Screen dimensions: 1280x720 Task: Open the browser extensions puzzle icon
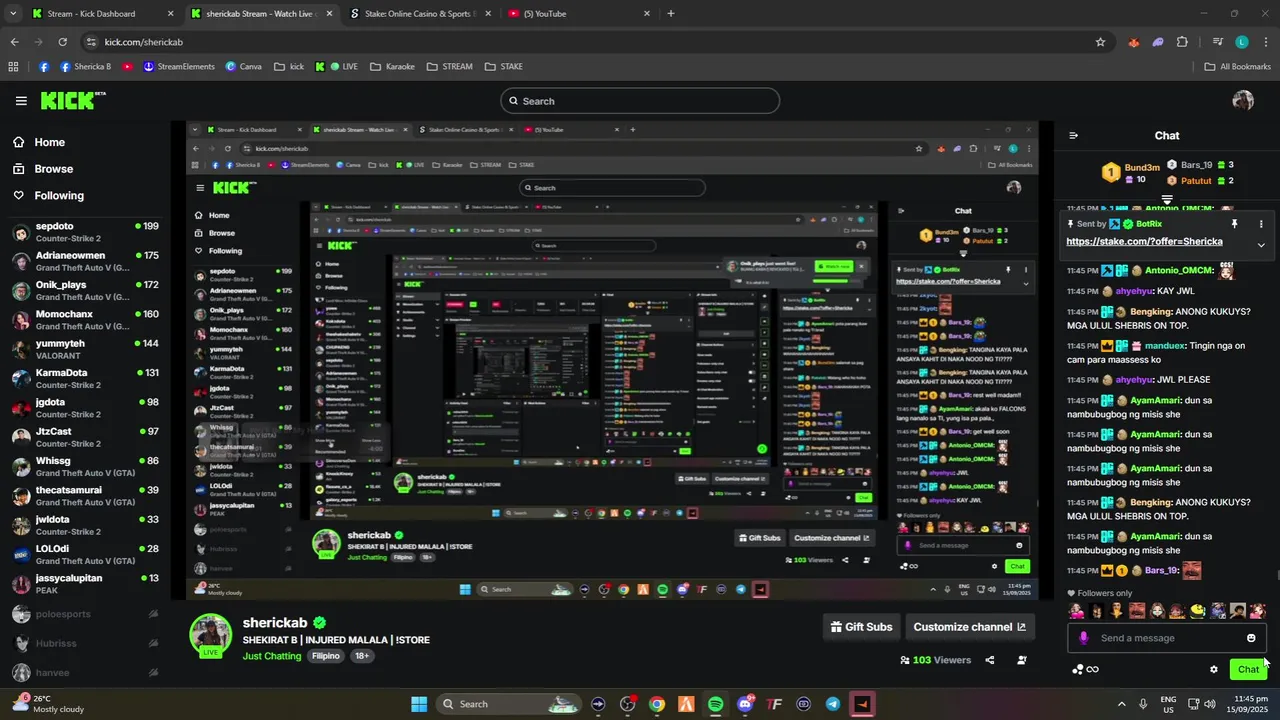[1183, 42]
